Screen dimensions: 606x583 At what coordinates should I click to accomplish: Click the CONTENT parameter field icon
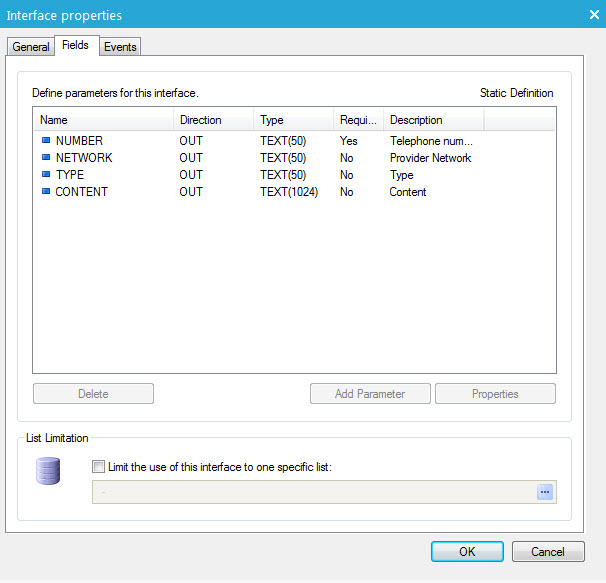coord(45,192)
